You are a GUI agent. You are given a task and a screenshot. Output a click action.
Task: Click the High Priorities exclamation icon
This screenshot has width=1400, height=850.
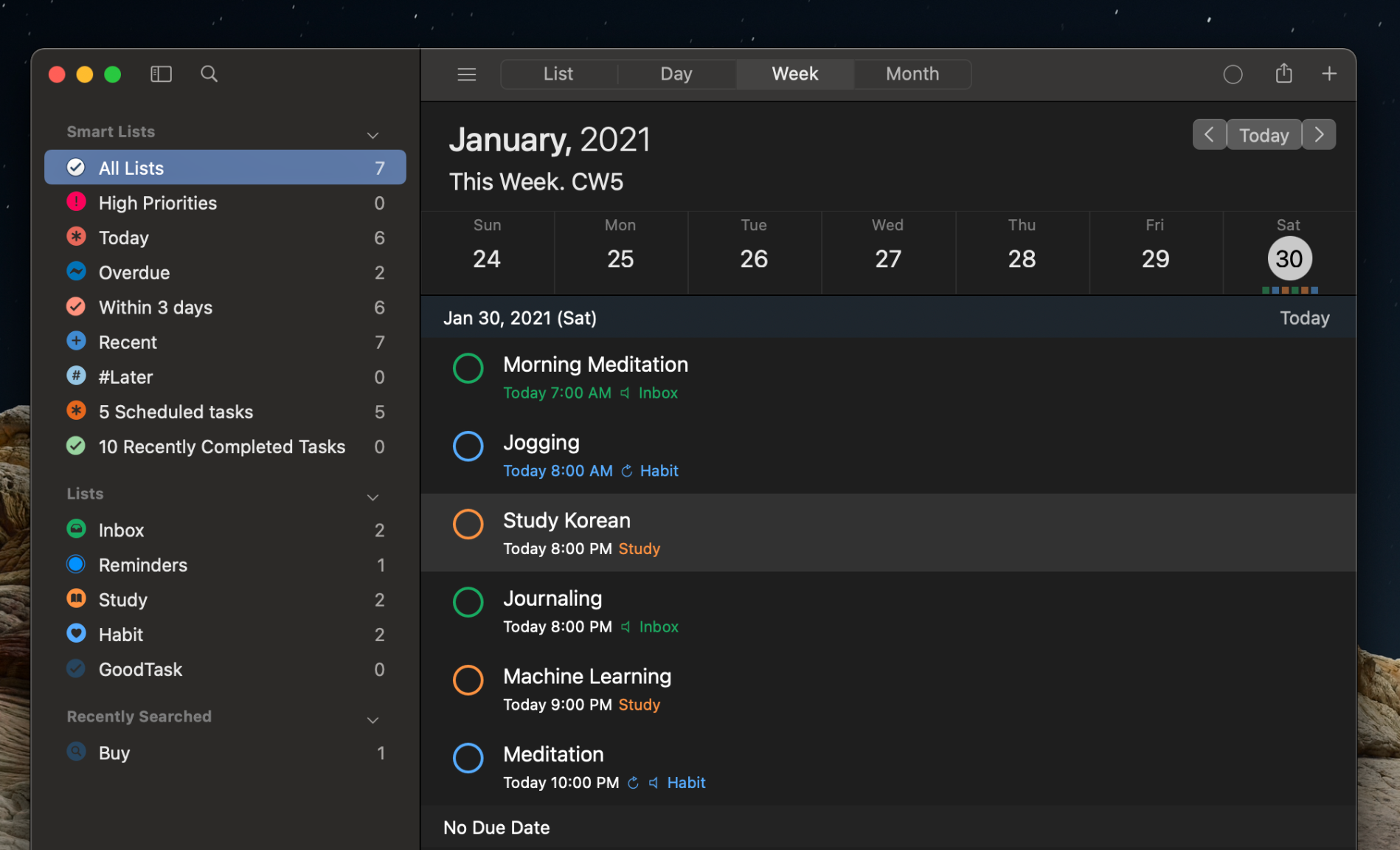[77, 202]
